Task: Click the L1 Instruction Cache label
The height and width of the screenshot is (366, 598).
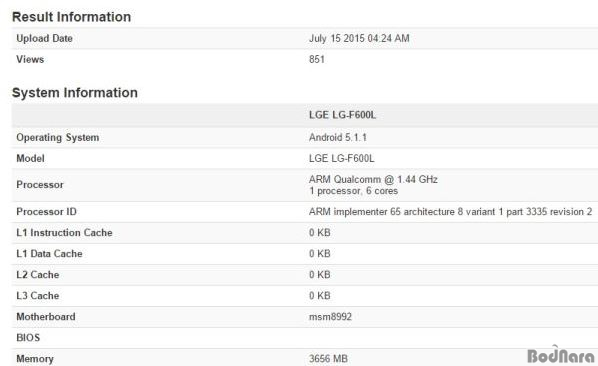Action: click(x=64, y=233)
